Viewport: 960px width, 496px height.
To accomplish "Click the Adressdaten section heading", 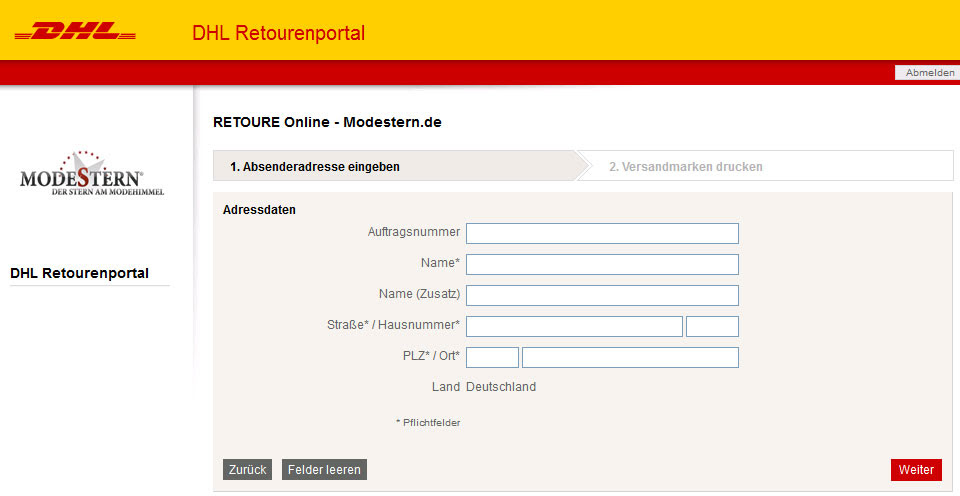I will pyautogui.click(x=259, y=209).
